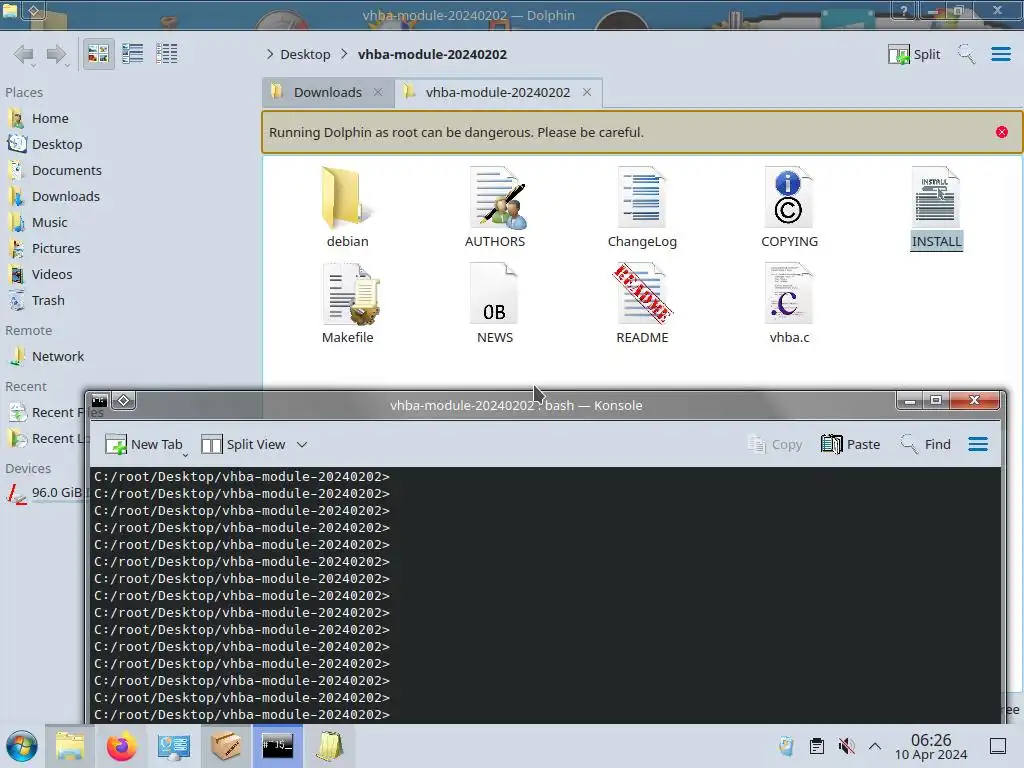Screen dimensions: 1024x768
Task: Select the INSTALL file
Action: click(x=936, y=208)
